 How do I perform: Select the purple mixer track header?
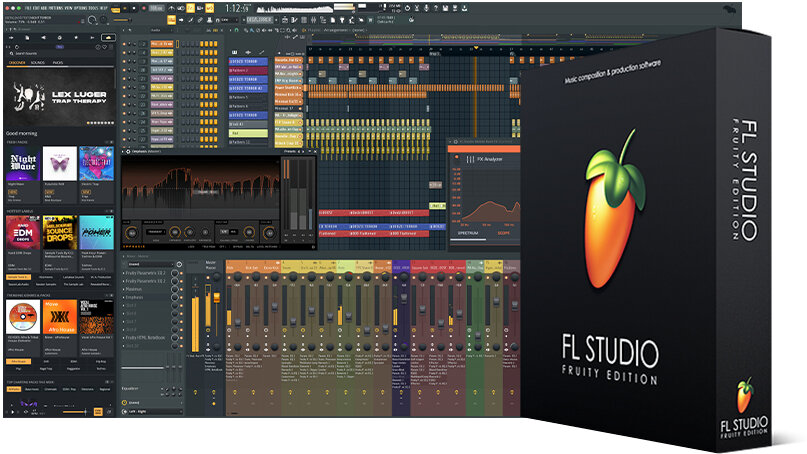coord(401,267)
